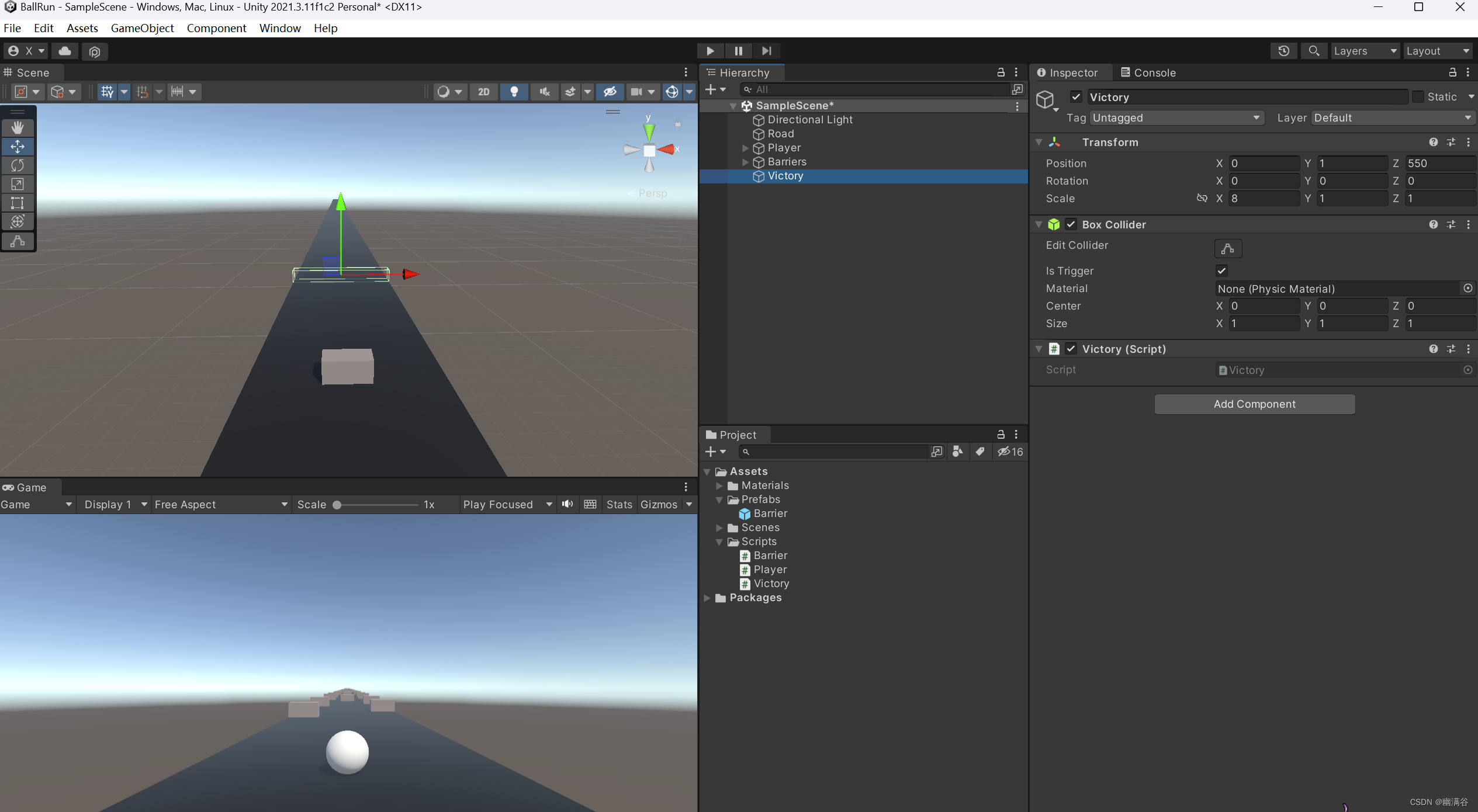Click the Rect Transform tool icon
The image size is (1478, 812).
18,204
